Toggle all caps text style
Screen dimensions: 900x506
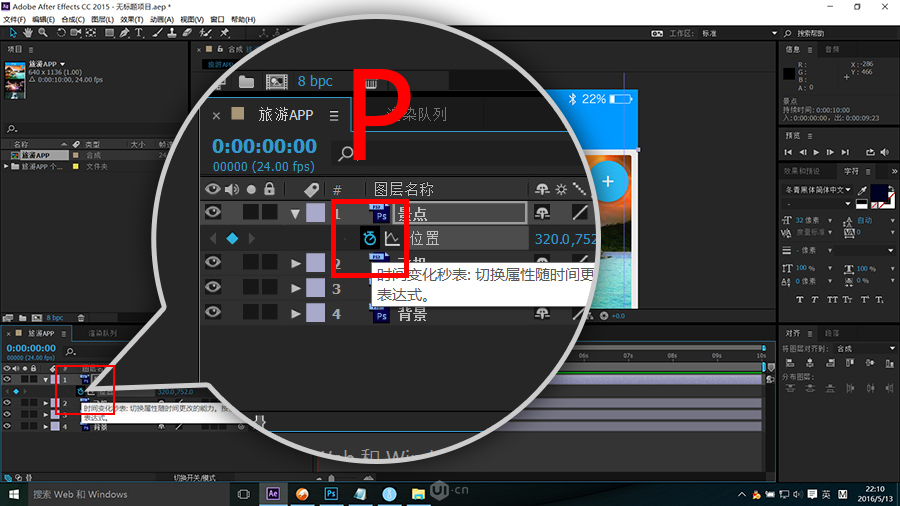pyautogui.click(x=832, y=299)
